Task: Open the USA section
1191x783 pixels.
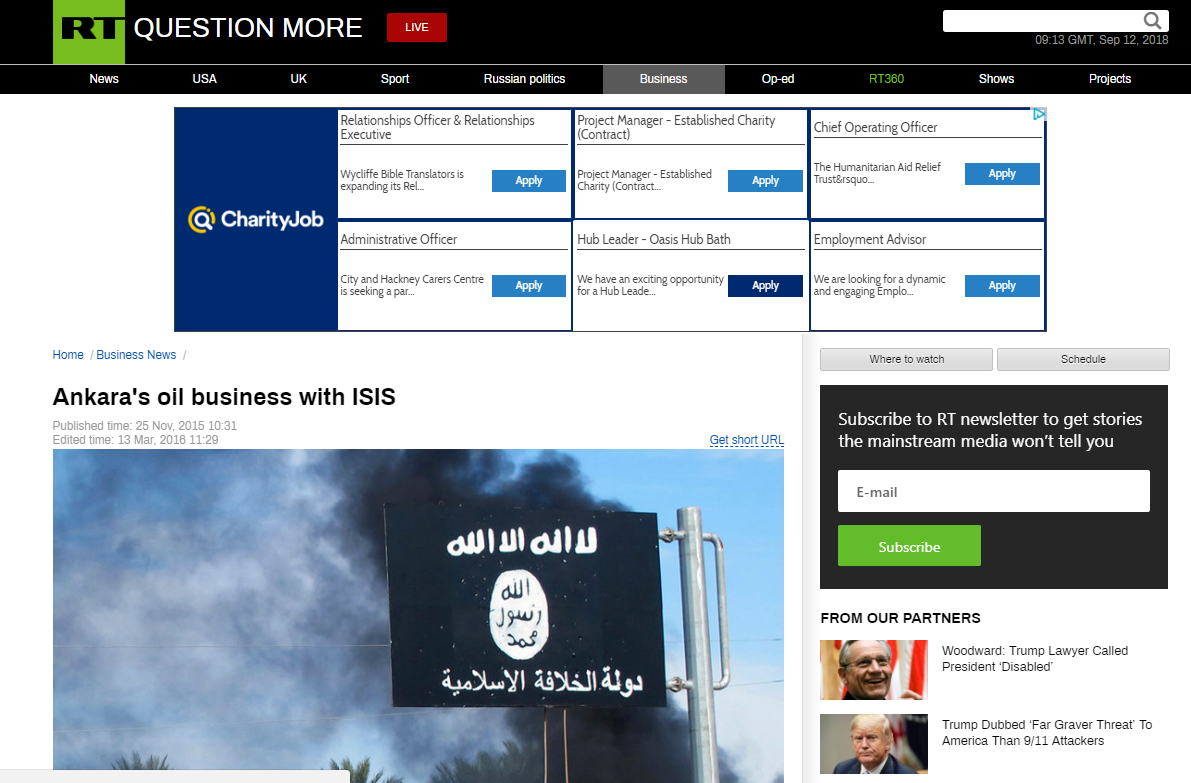Action: coord(204,79)
